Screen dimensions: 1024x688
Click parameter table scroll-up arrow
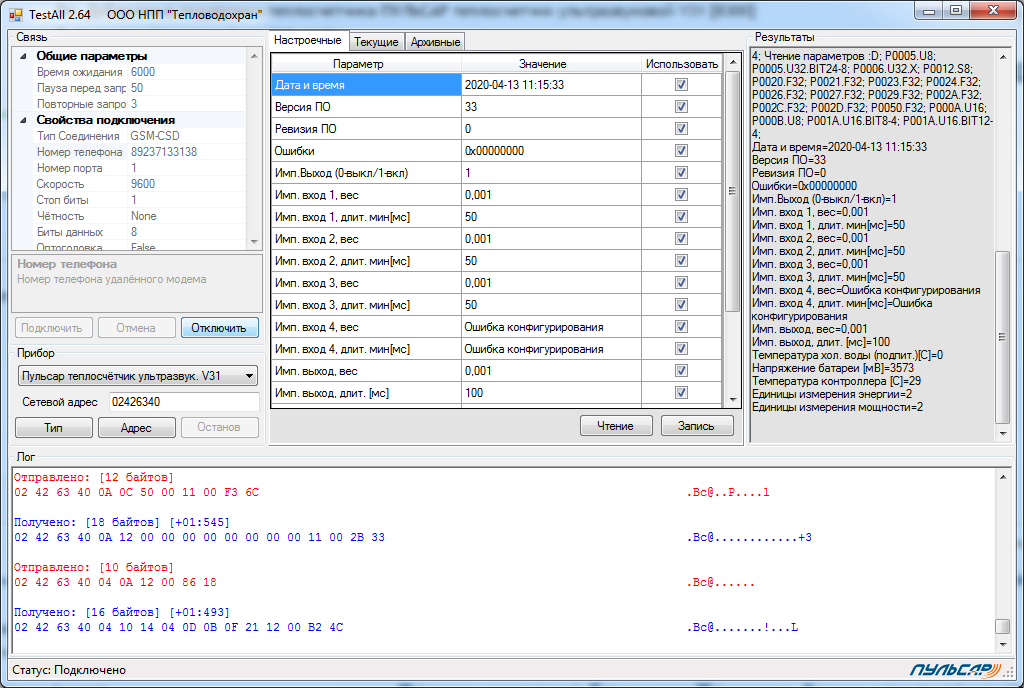click(x=733, y=62)
